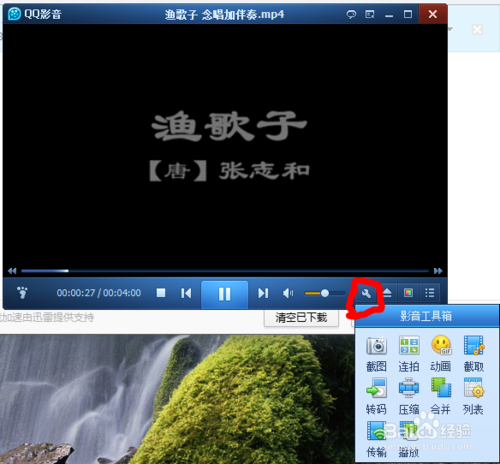500x464 pixels.
Task: Click the 清空已下载 button
Action: tap(301, 317)
